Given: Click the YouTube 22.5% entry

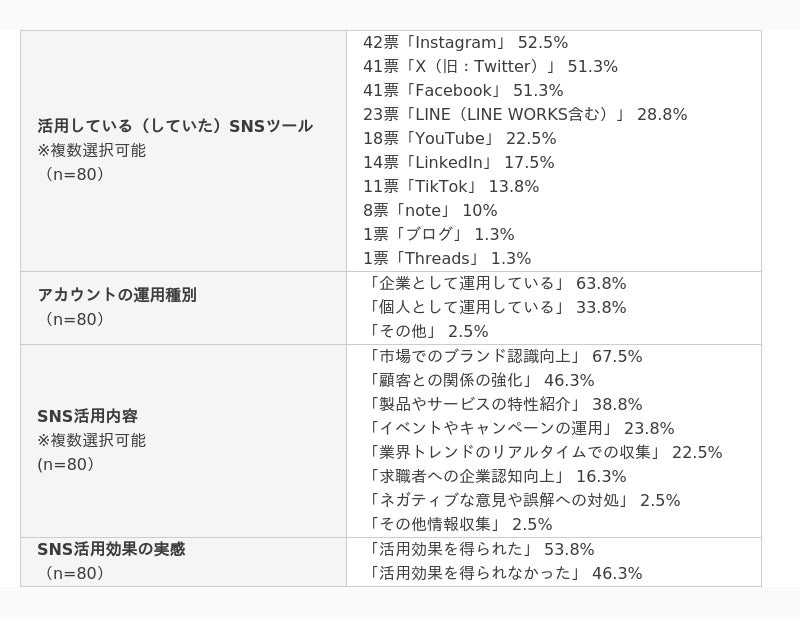Looking at the screenshot, I should click(x=460, y=138).
